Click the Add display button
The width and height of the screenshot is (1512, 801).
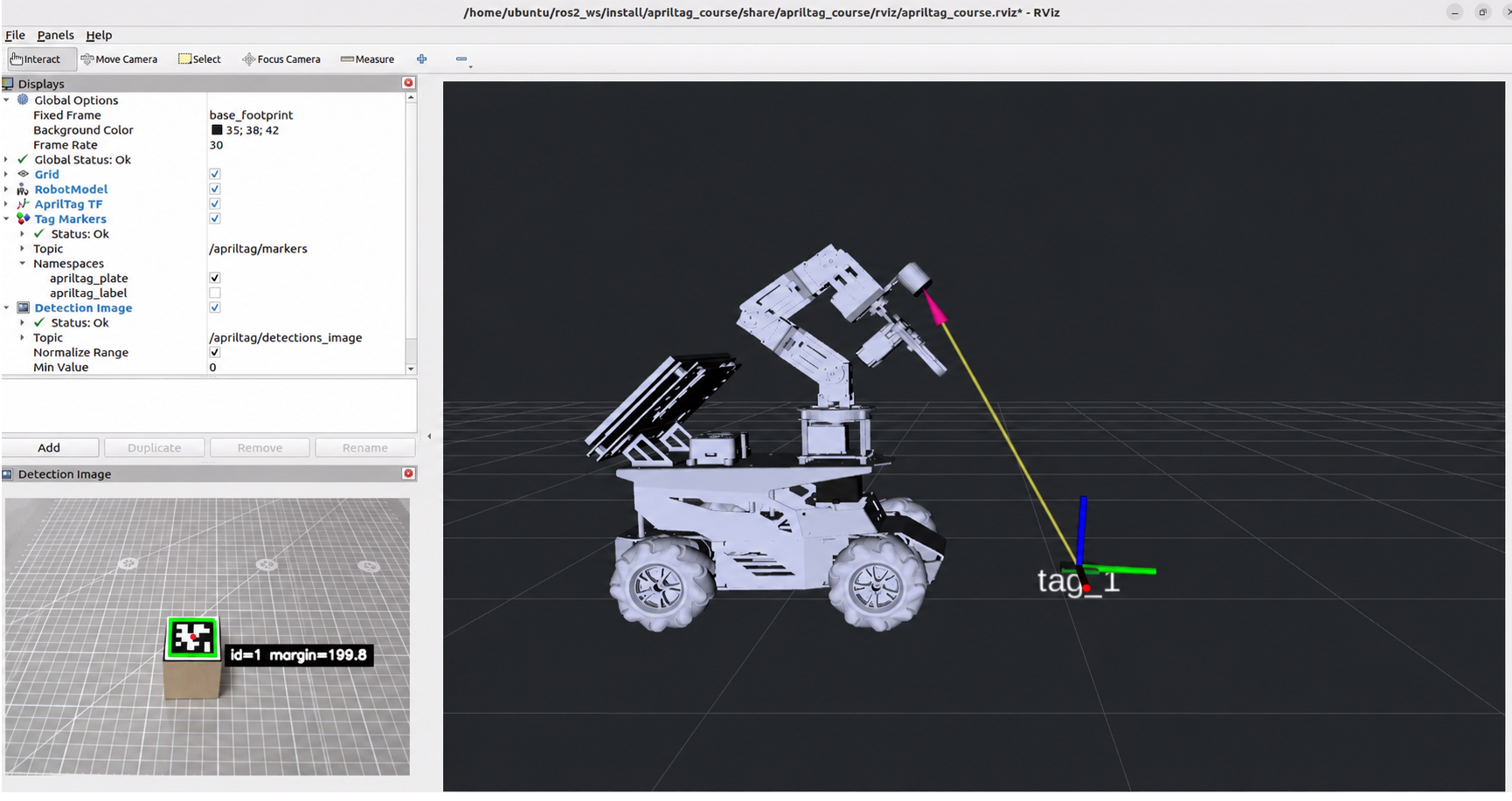click(49, 447)
